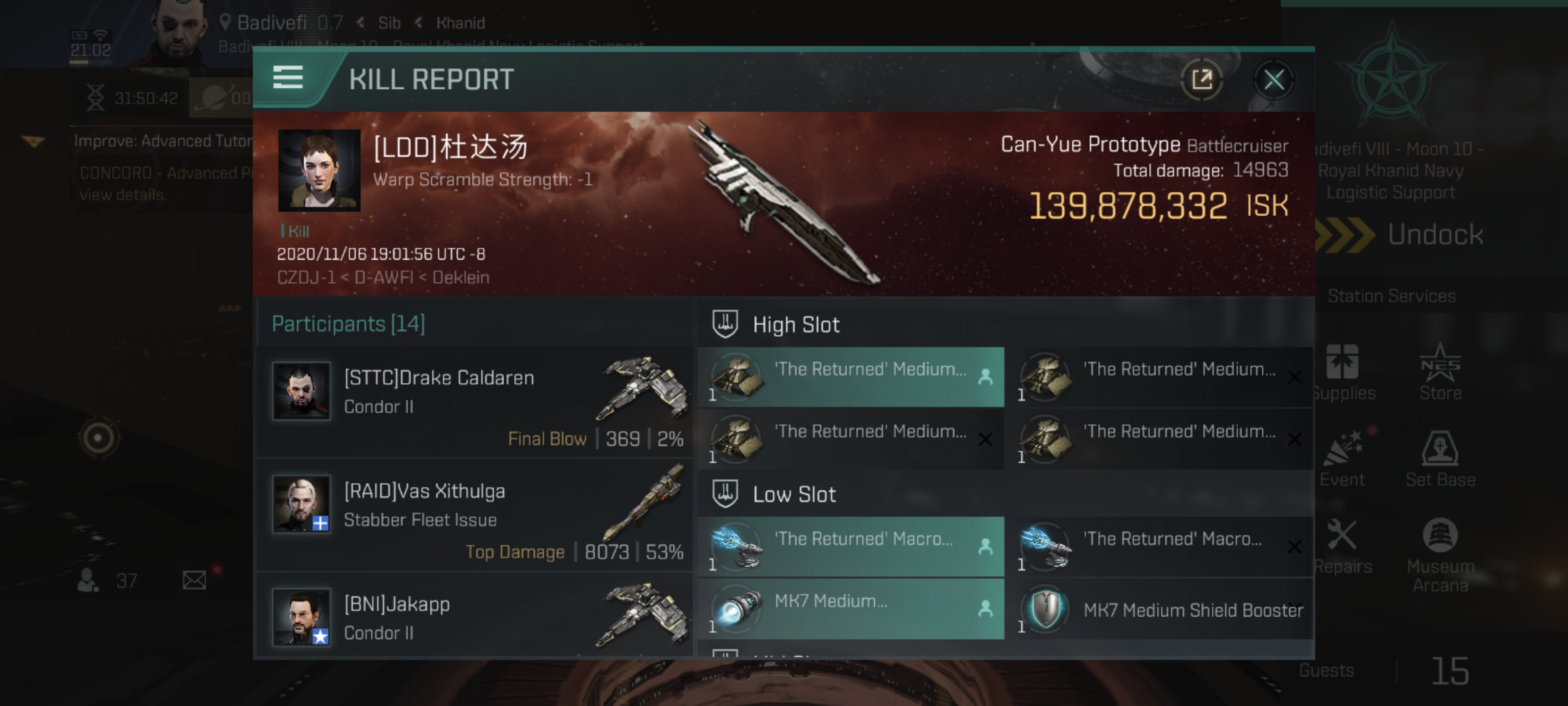
Task: Select first 'The Returned' Medium high slot item
Action: pos(851,377)
